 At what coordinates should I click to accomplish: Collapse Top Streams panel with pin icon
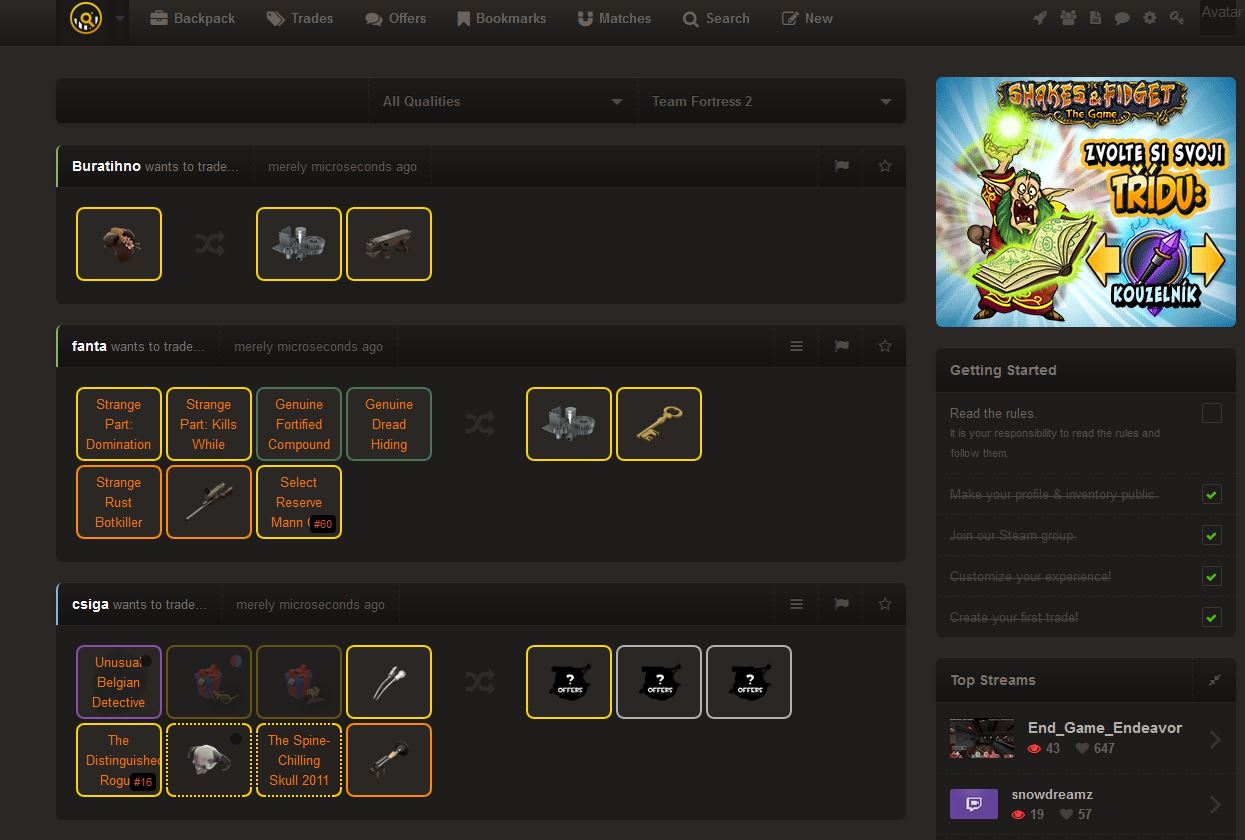(x=1214, y=680)
